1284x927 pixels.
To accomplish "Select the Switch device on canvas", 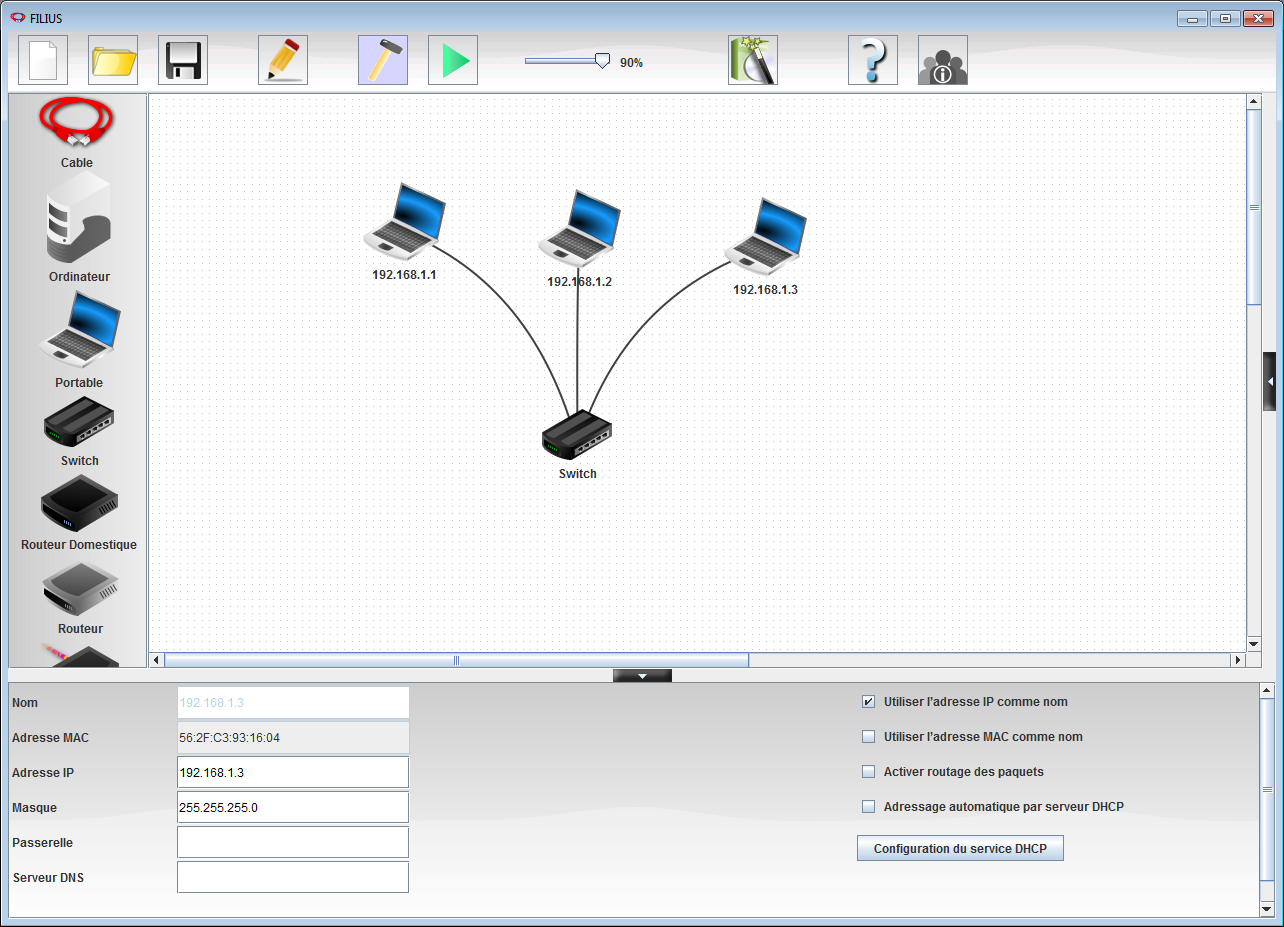I will tap(577, 434).
